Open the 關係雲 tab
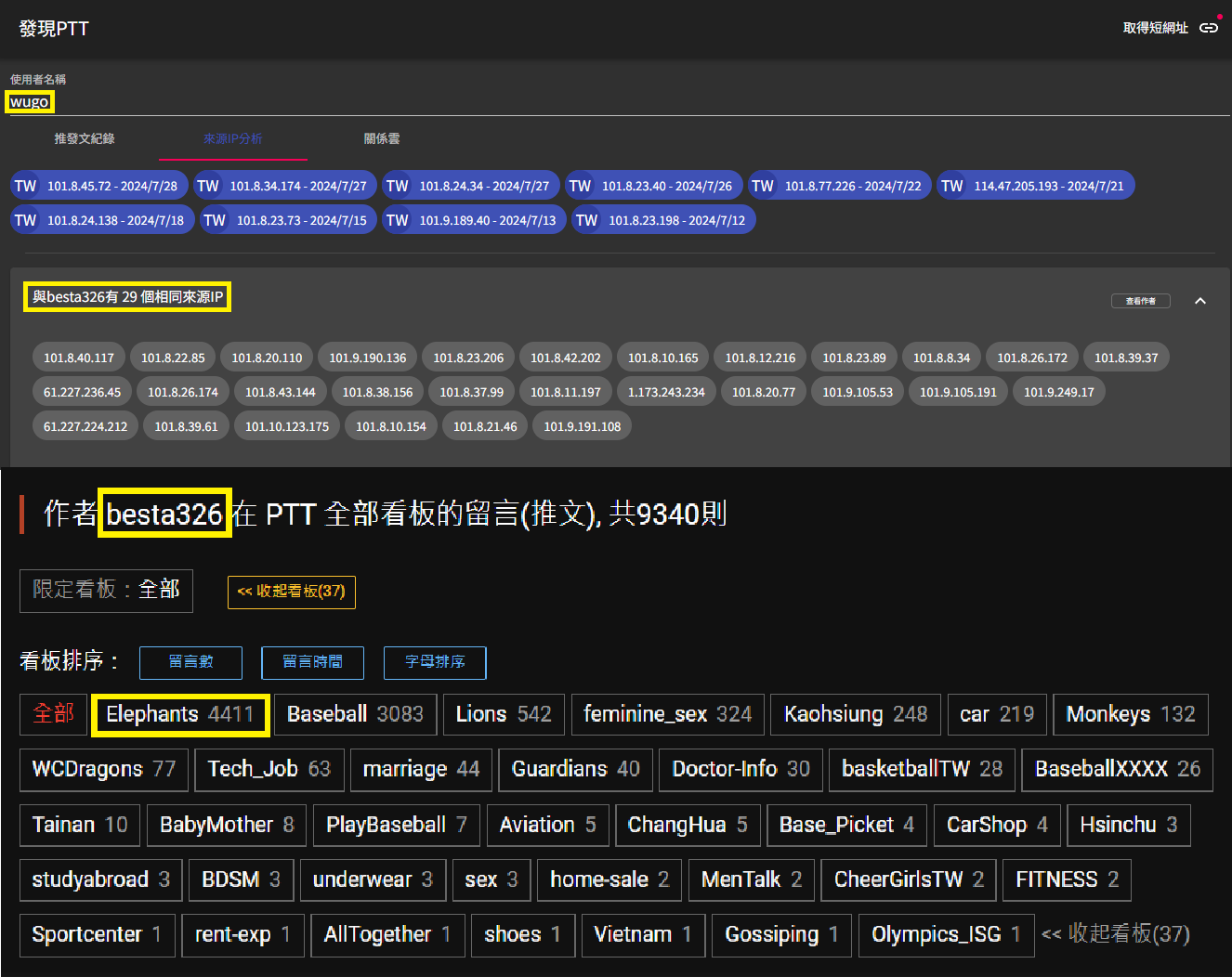The image size is (1232, 977). [x=381, y=138]
